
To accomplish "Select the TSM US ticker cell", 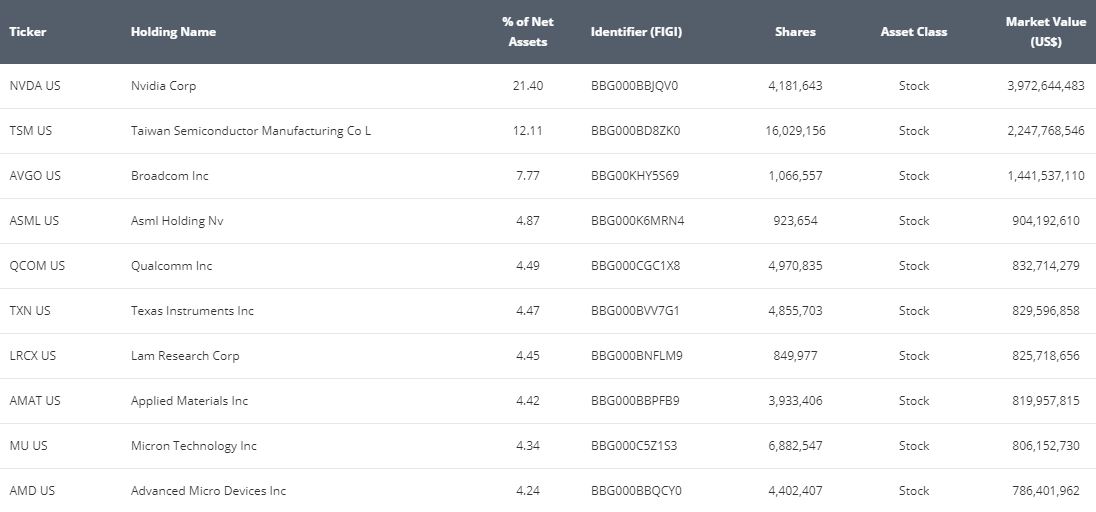I will click(x=31, y=131).
